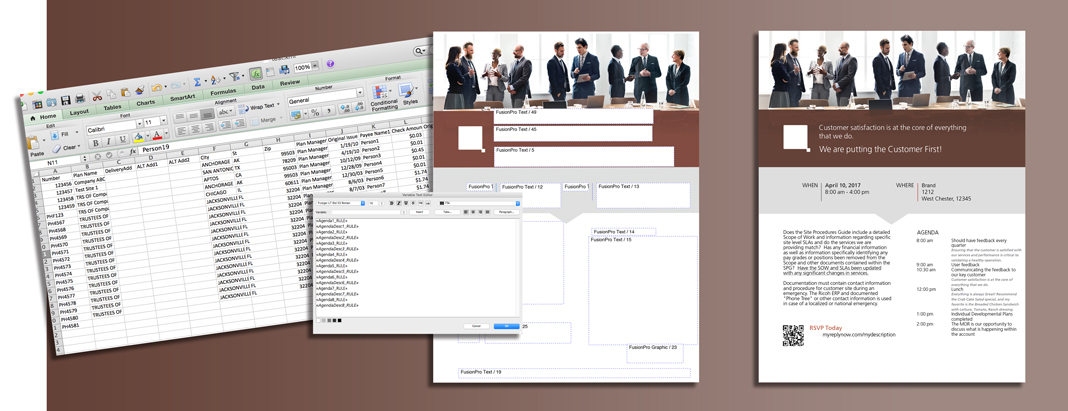Click the purple Help question mark icon
Image resolution: width=1068 pixels, height=411 pixels.
[330, 64]
